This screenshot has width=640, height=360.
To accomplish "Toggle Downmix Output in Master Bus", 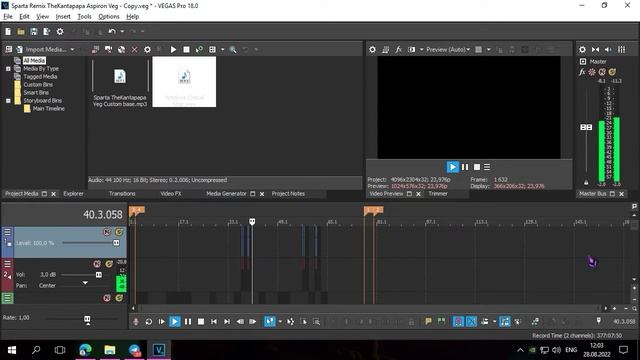I will click(596, 49).
